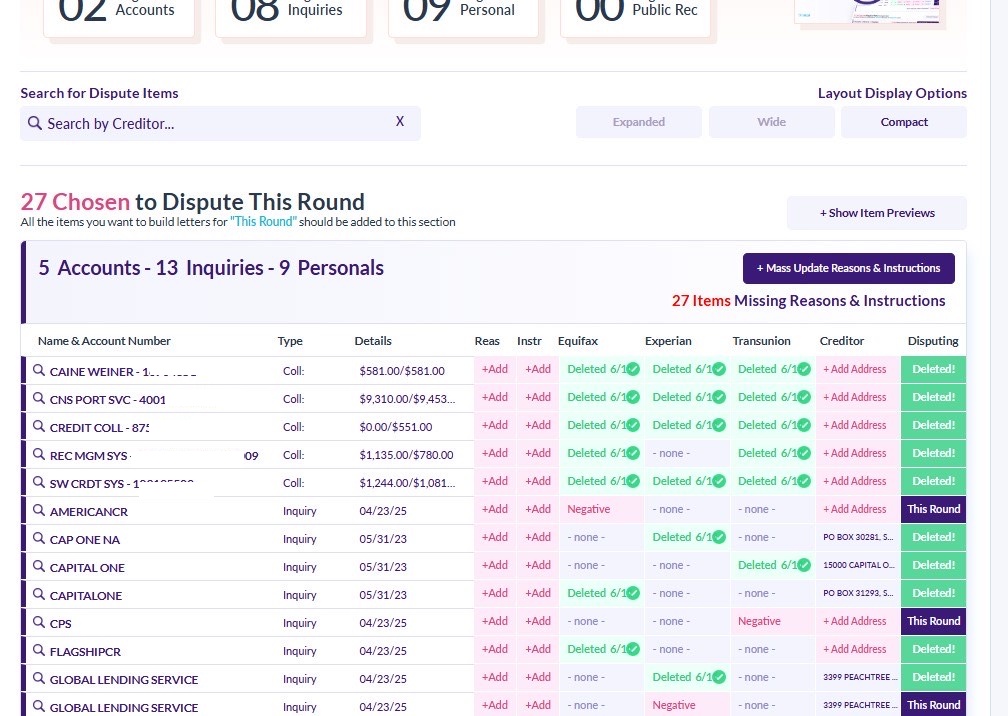
Task: Switch layout display to Compact
Action: pos(903,121)
